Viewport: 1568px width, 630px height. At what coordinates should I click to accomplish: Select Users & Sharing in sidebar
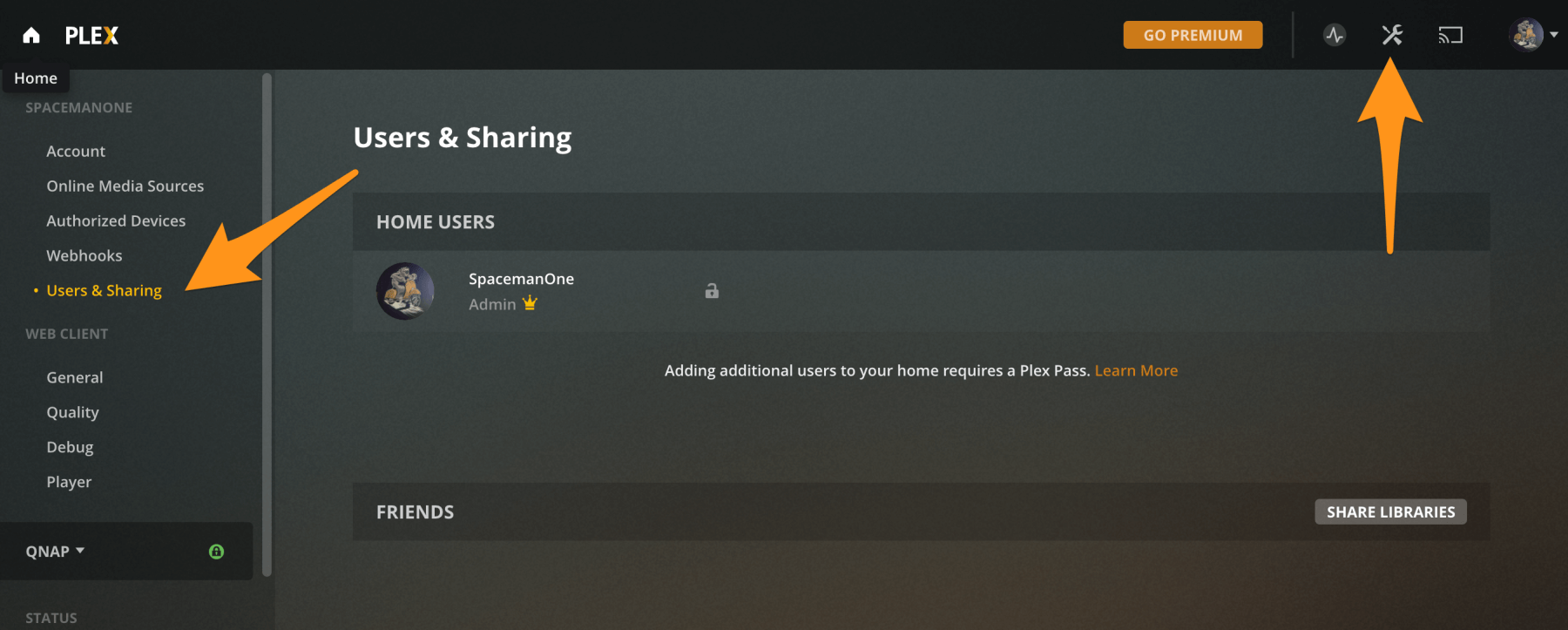[104, 291]
